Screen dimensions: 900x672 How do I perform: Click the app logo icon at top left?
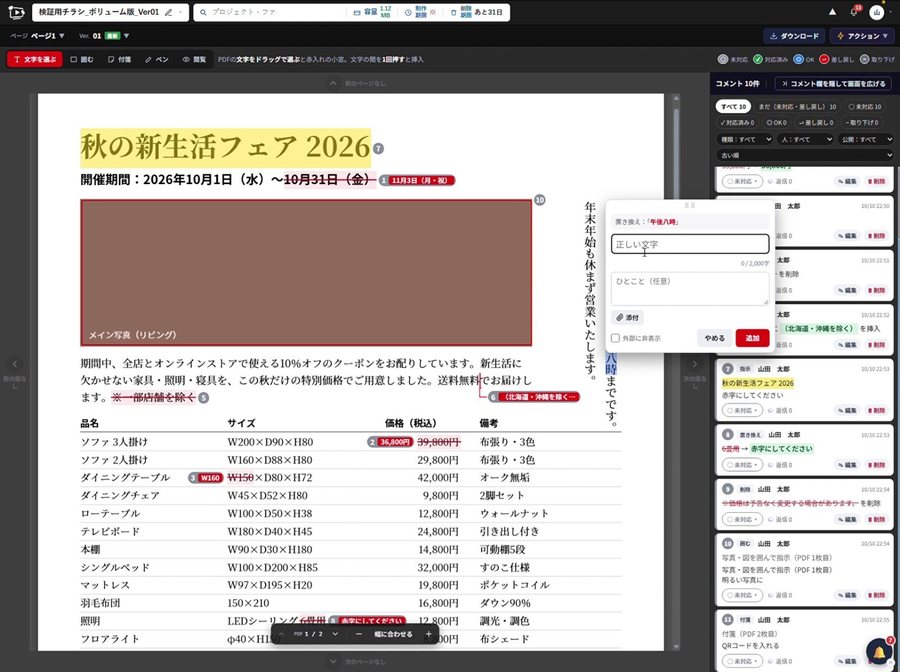click(16, 12)
